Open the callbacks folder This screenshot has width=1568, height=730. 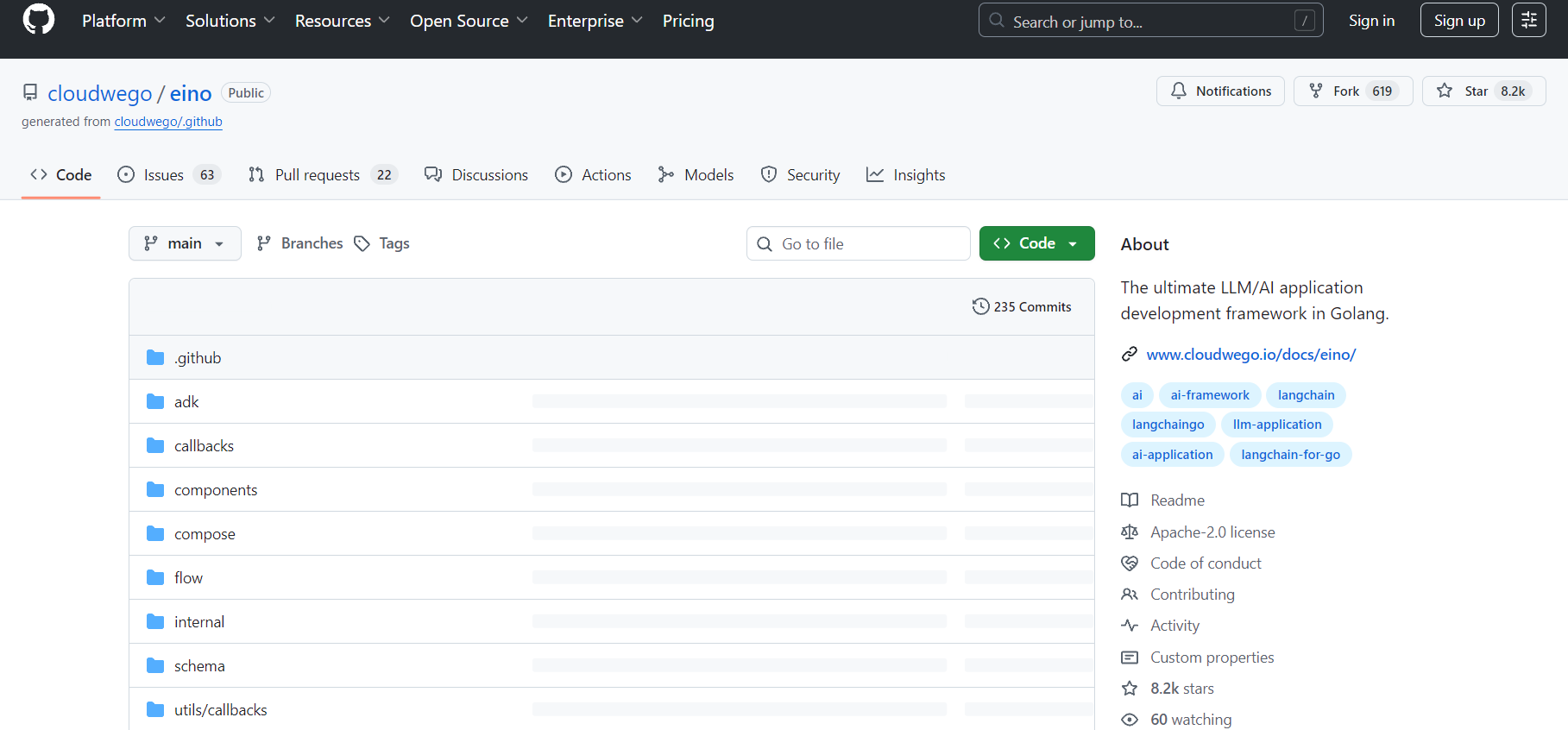point(204,446)
